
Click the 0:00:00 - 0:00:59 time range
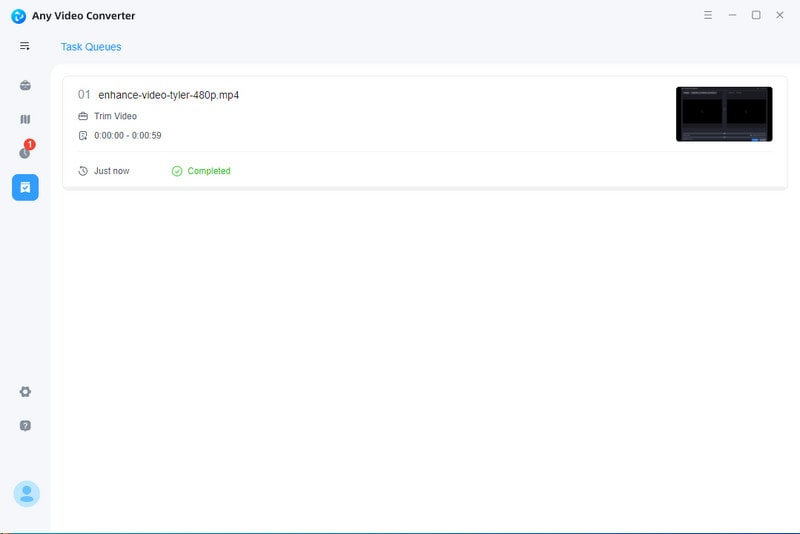[x=127, y=135]
